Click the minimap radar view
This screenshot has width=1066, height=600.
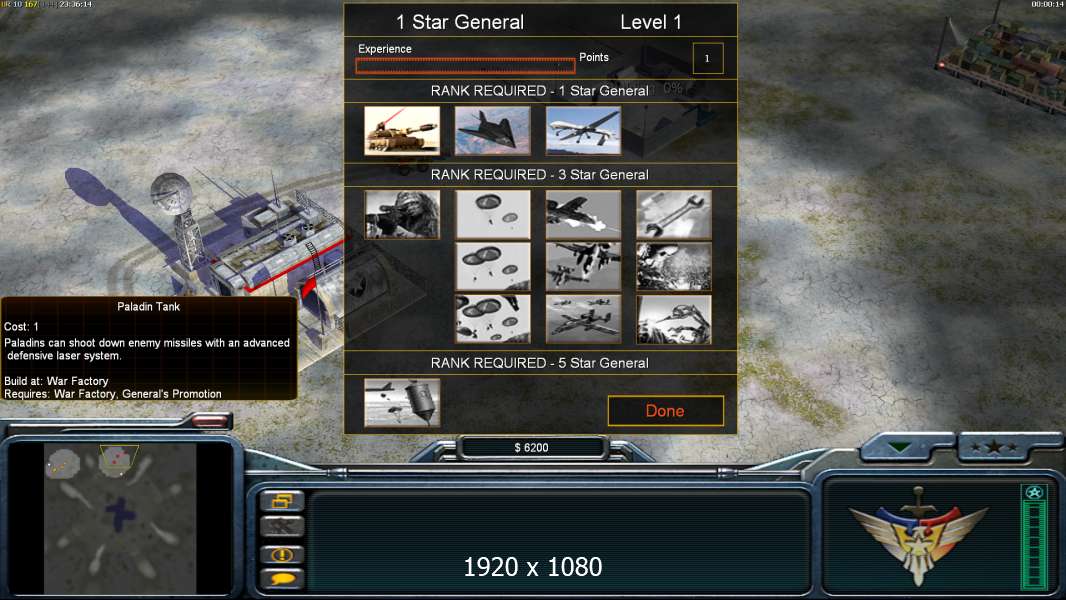(x=120, y=518)
